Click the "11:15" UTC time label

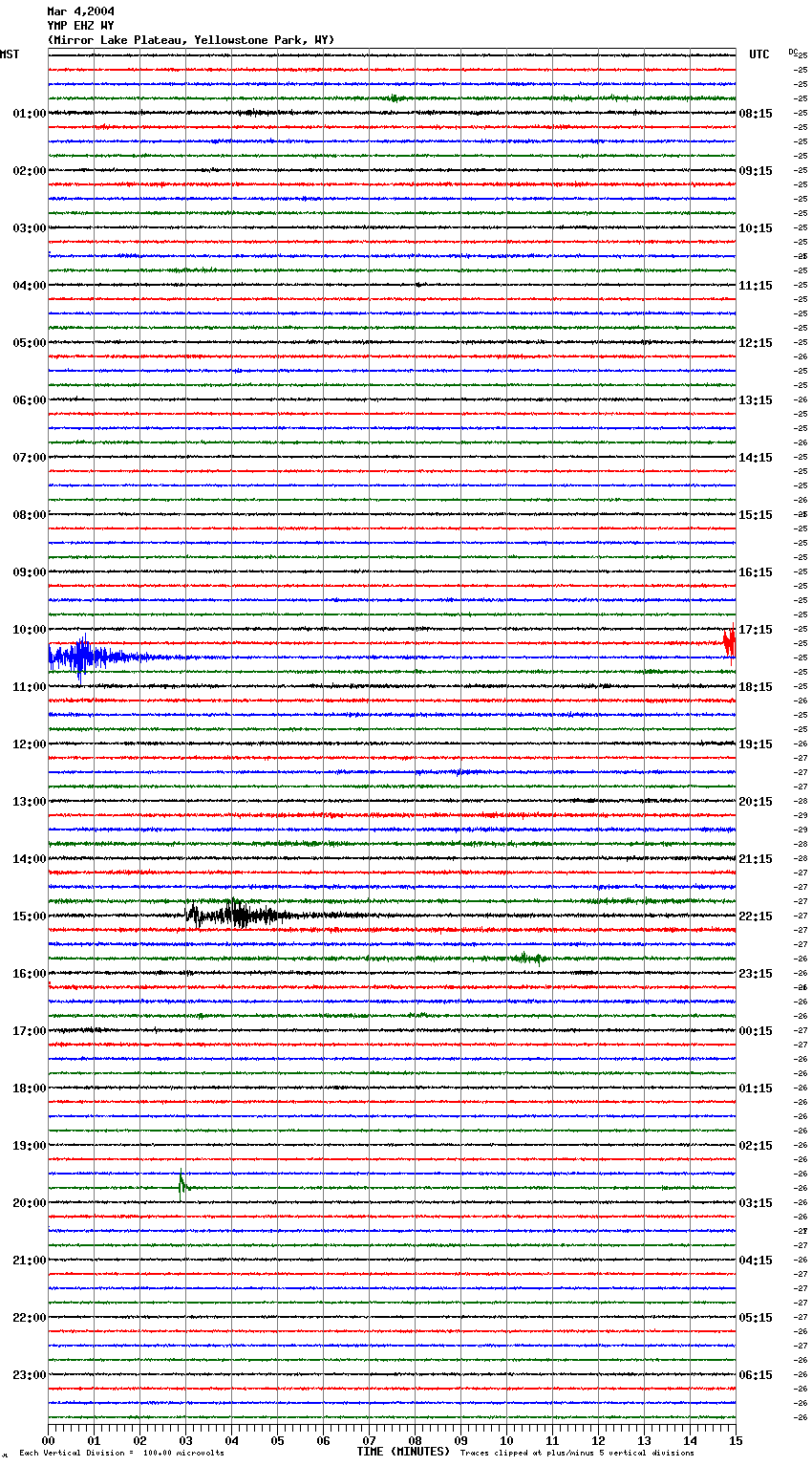(756, 286)
